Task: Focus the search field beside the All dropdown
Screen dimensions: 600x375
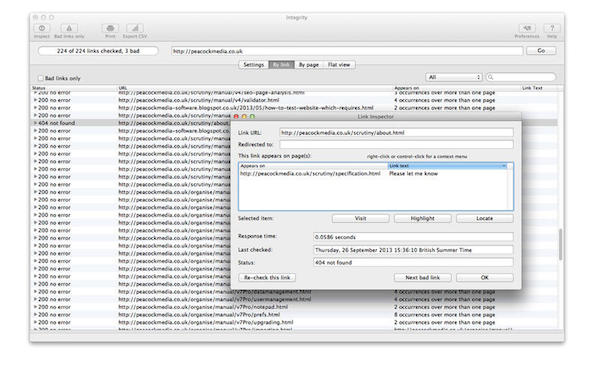Action: (x=521, y=77)
